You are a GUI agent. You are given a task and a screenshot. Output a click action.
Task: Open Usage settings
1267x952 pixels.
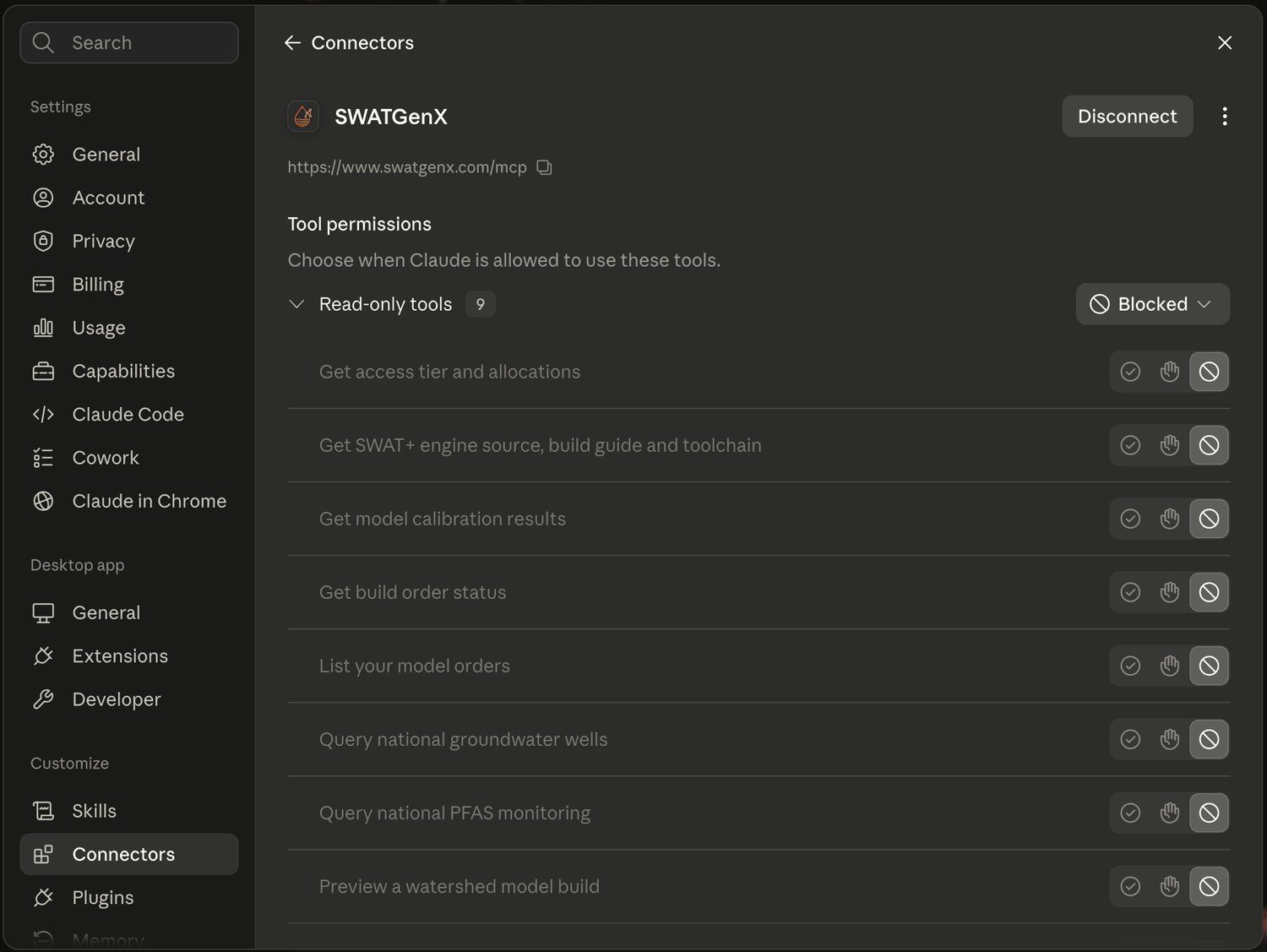129,328
